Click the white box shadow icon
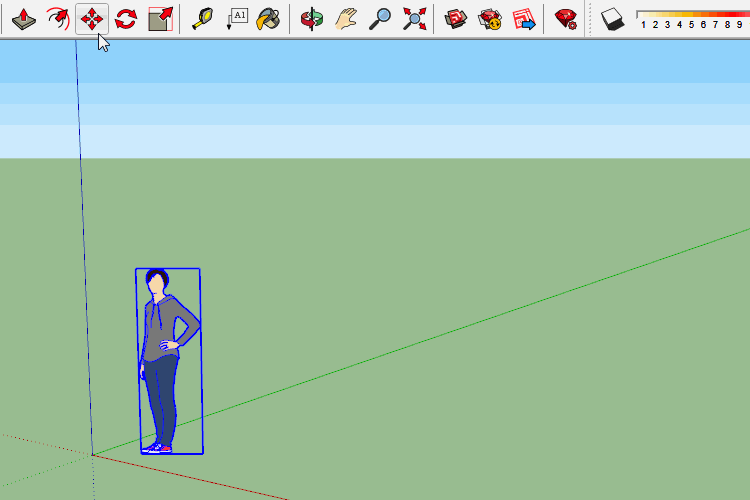The width and height of the screenshot is (750, 500). (612, 18)
